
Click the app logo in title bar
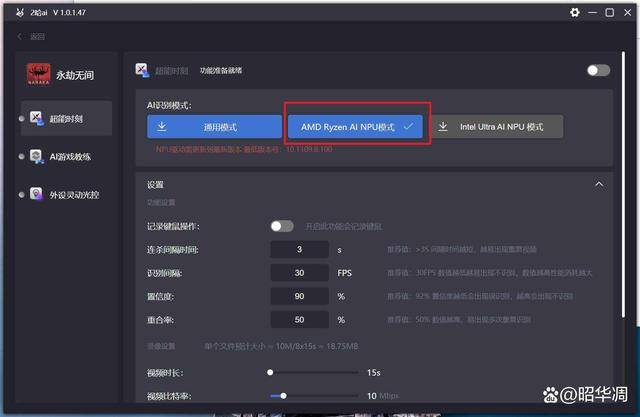click(20, 13)
